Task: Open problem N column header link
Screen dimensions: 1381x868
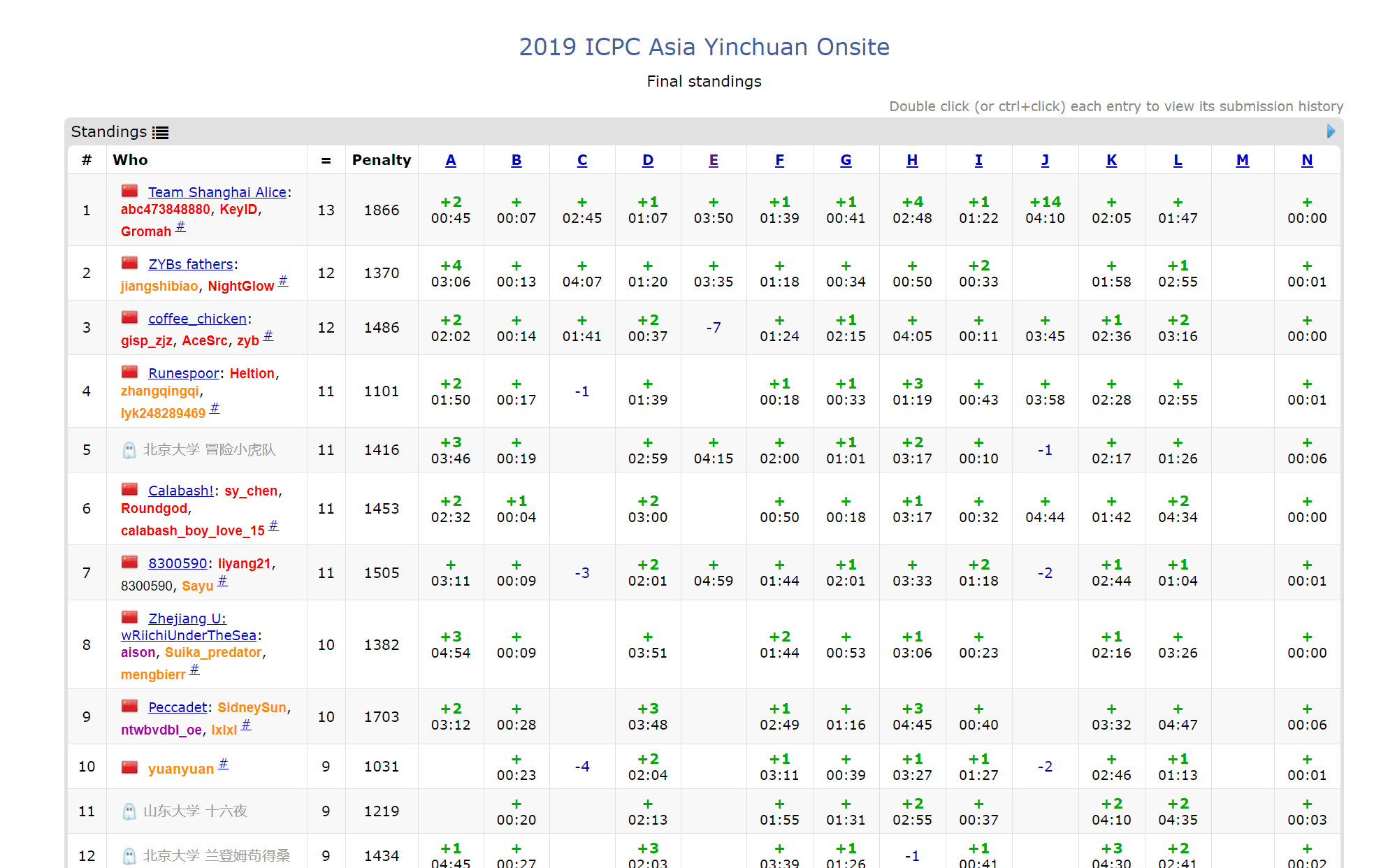Action: (x=1306, y=160)
